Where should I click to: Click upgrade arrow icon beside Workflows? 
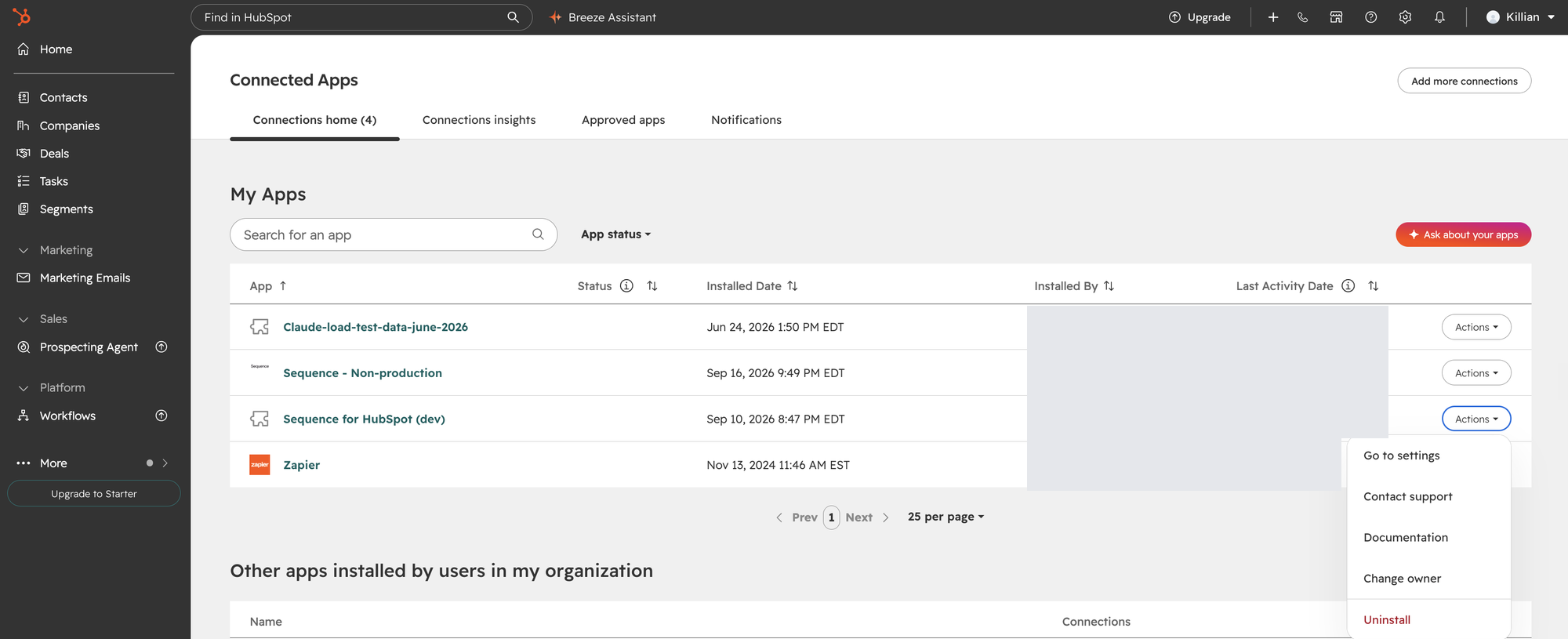pos(162,416)
